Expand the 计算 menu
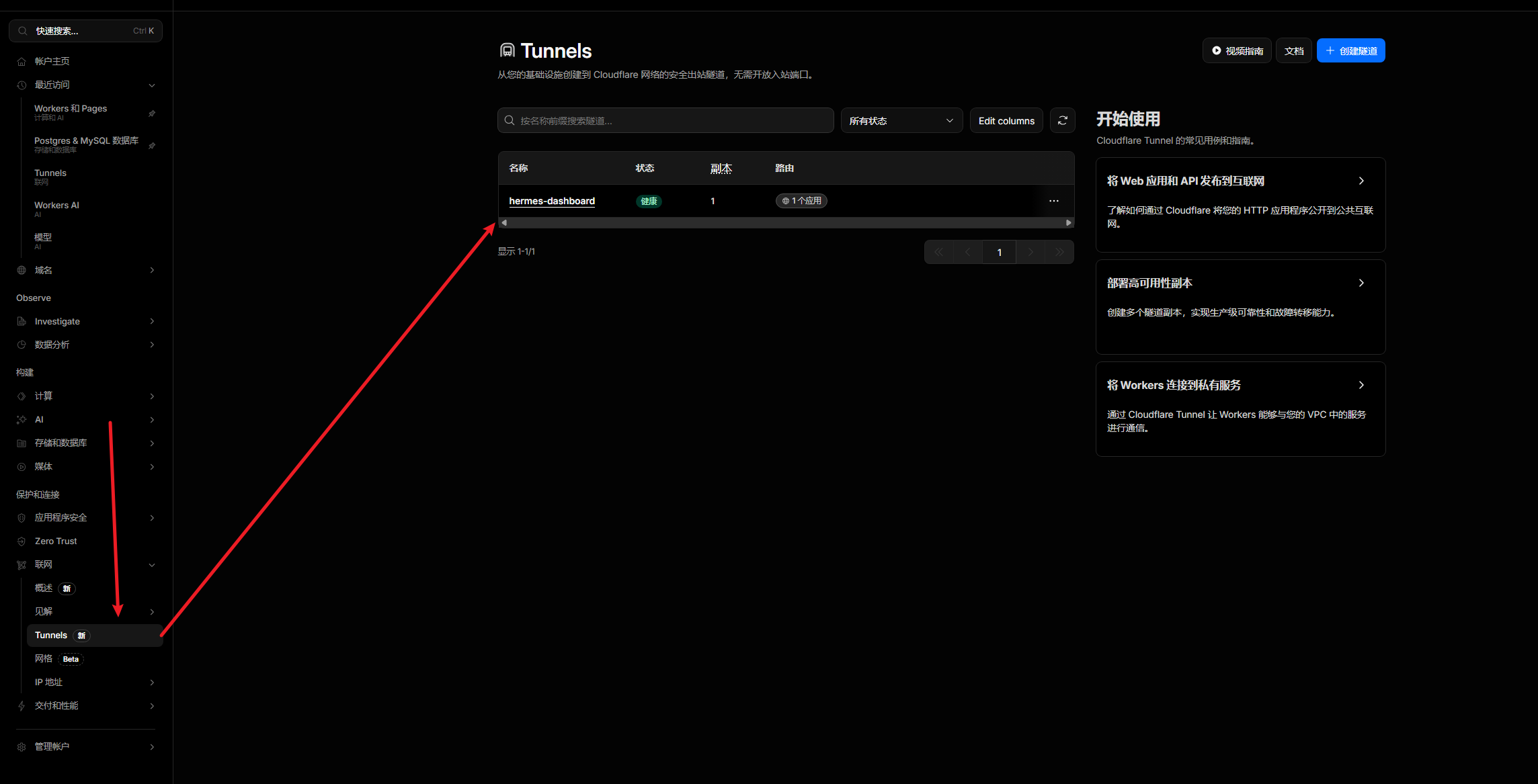Image resolution: width=1538 pixels, height=784 pixels. [152, 396]
